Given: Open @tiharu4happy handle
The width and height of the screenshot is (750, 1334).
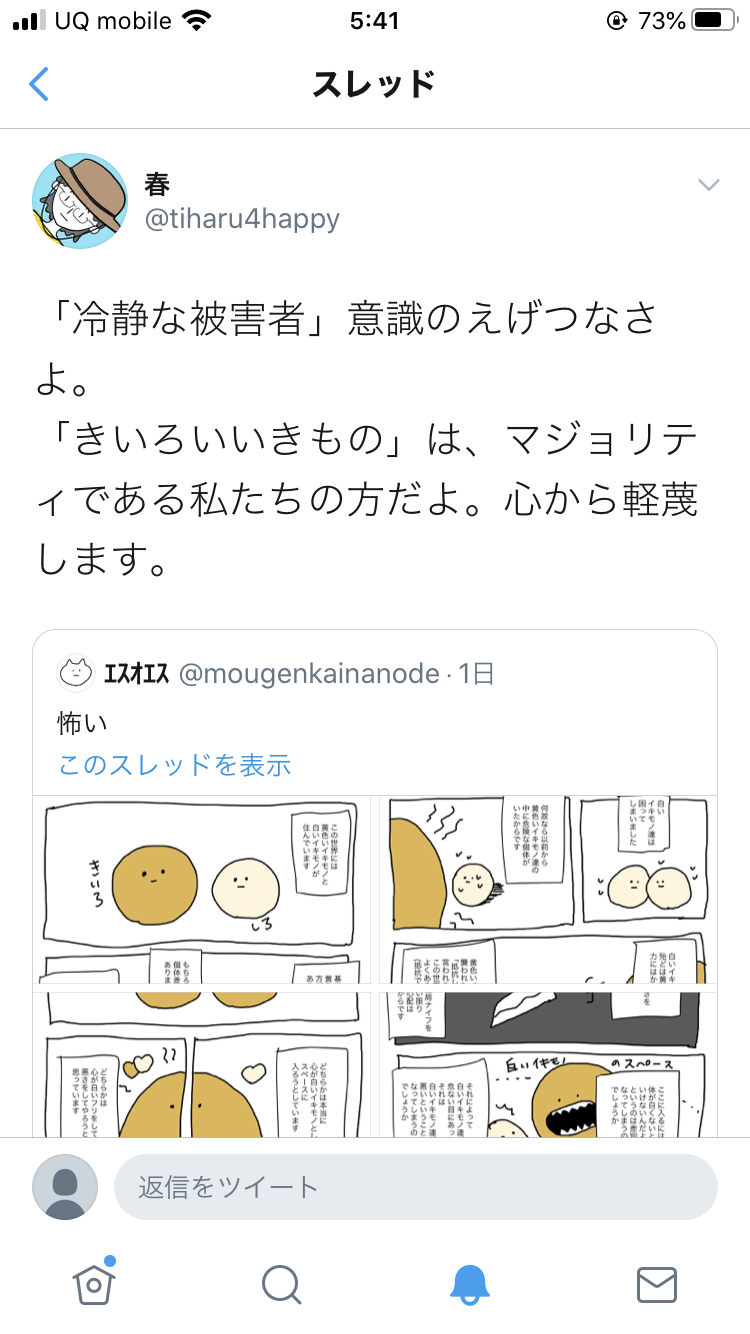Looking at the screenshot, I should point(243,219).
